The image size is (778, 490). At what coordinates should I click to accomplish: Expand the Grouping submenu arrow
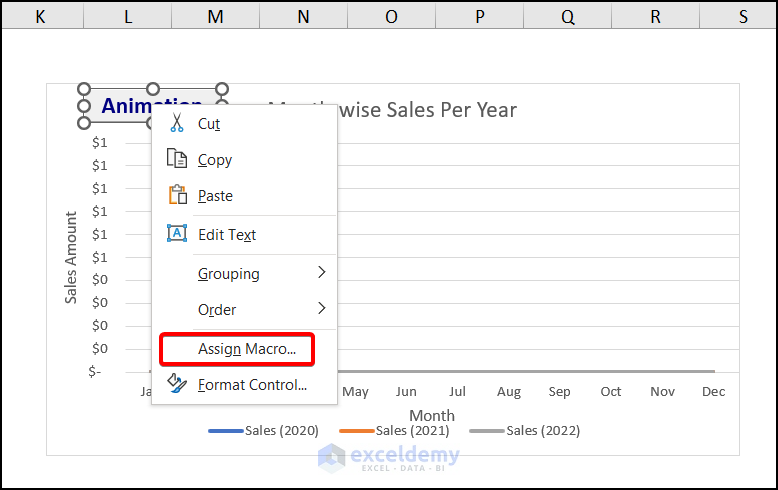[x=321, y=273]
